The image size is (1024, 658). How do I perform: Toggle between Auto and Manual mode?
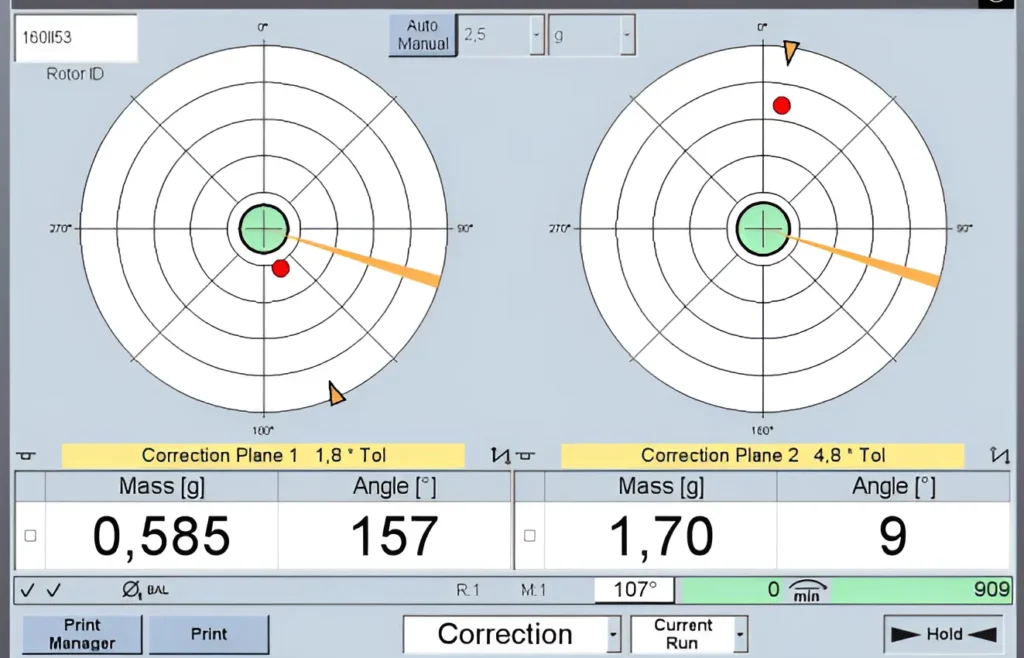coord(421,36)
